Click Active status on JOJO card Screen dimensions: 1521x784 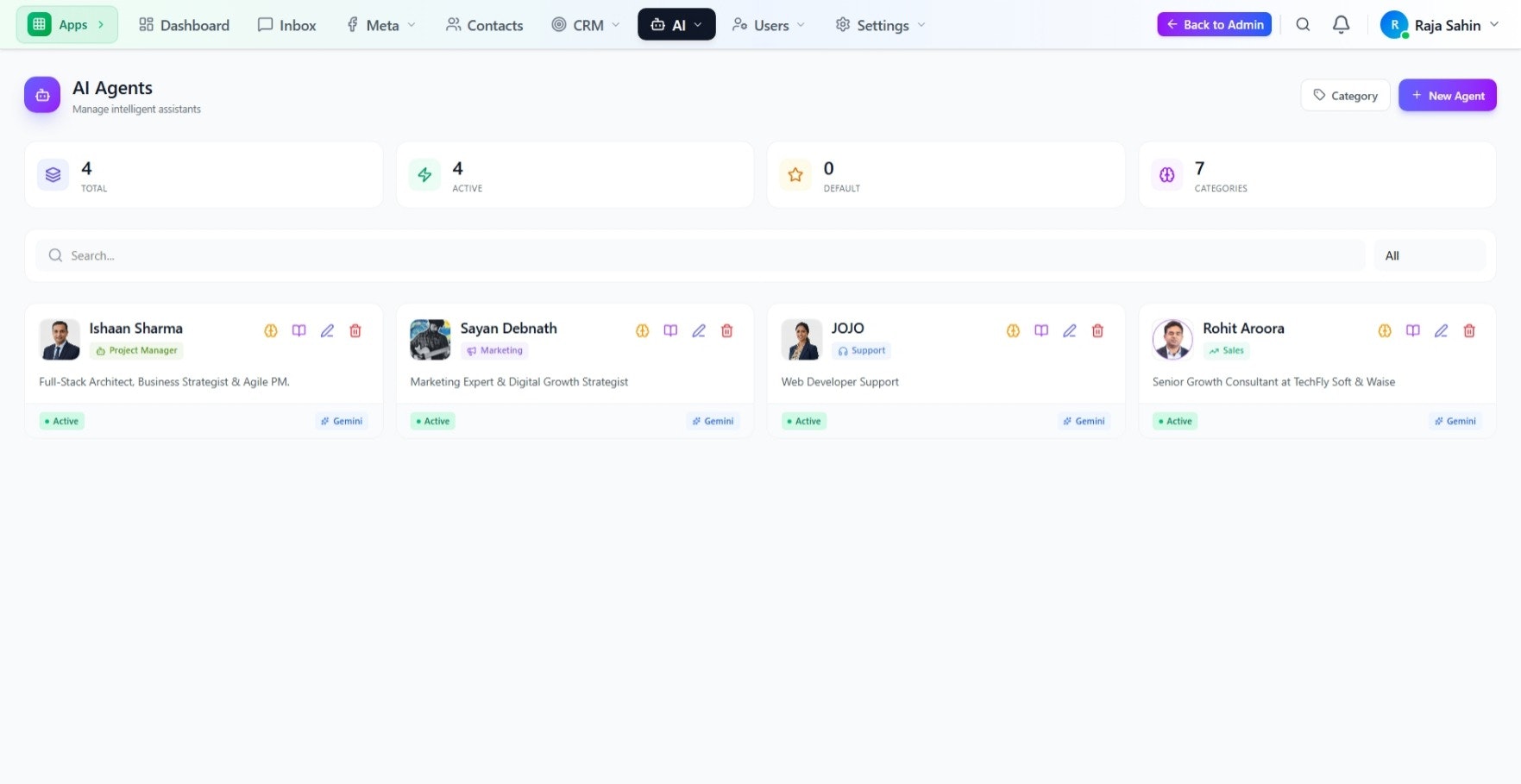click(804, 421)
